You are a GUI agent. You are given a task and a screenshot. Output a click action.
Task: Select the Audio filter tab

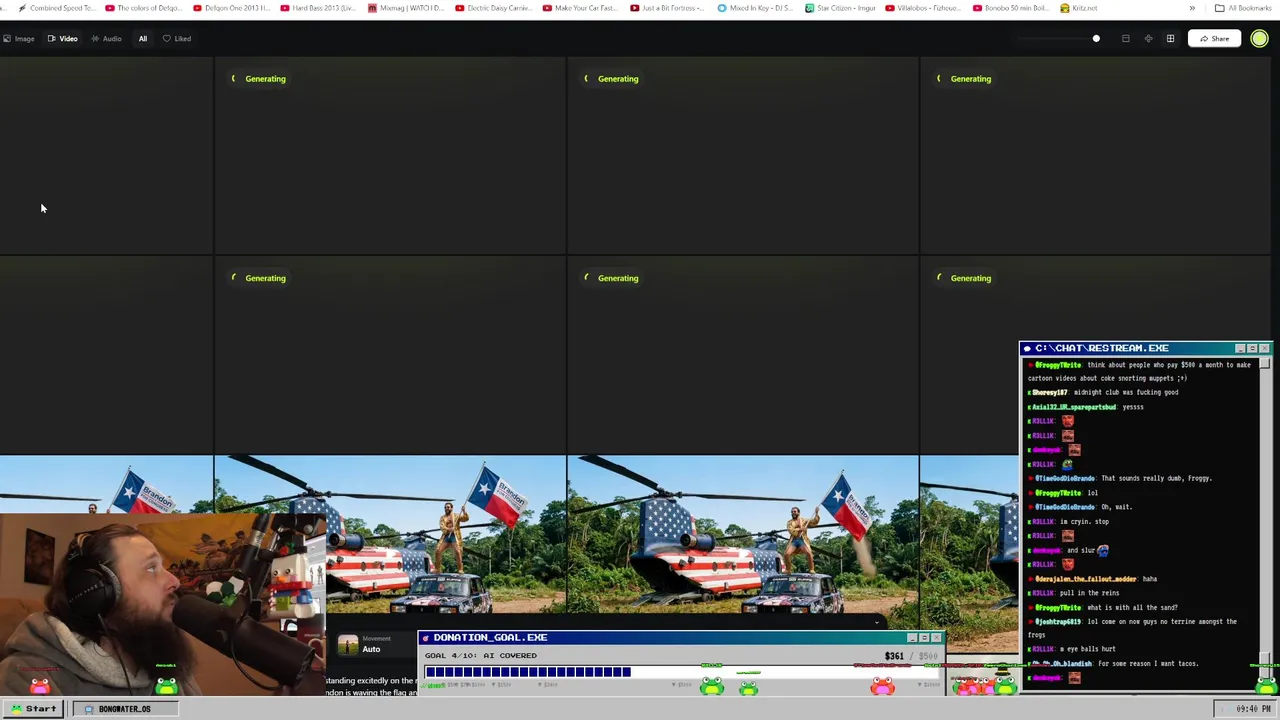pyautogui.click(x=106, y=39)
